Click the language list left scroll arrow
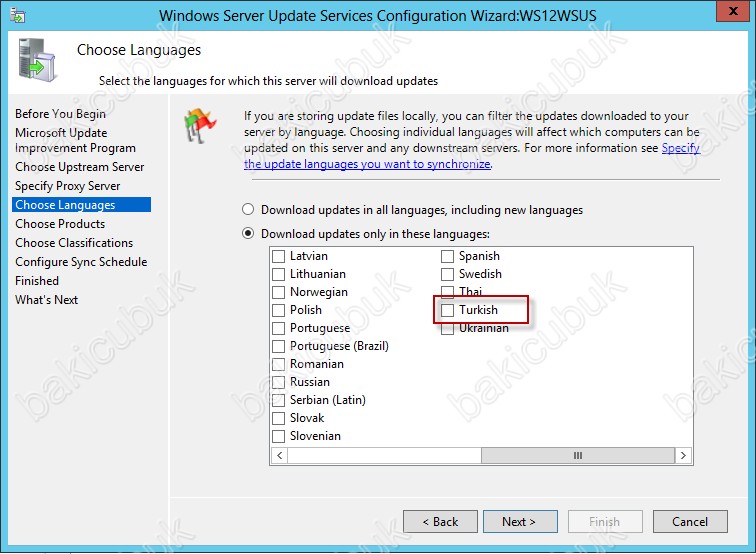 (280, 455)
